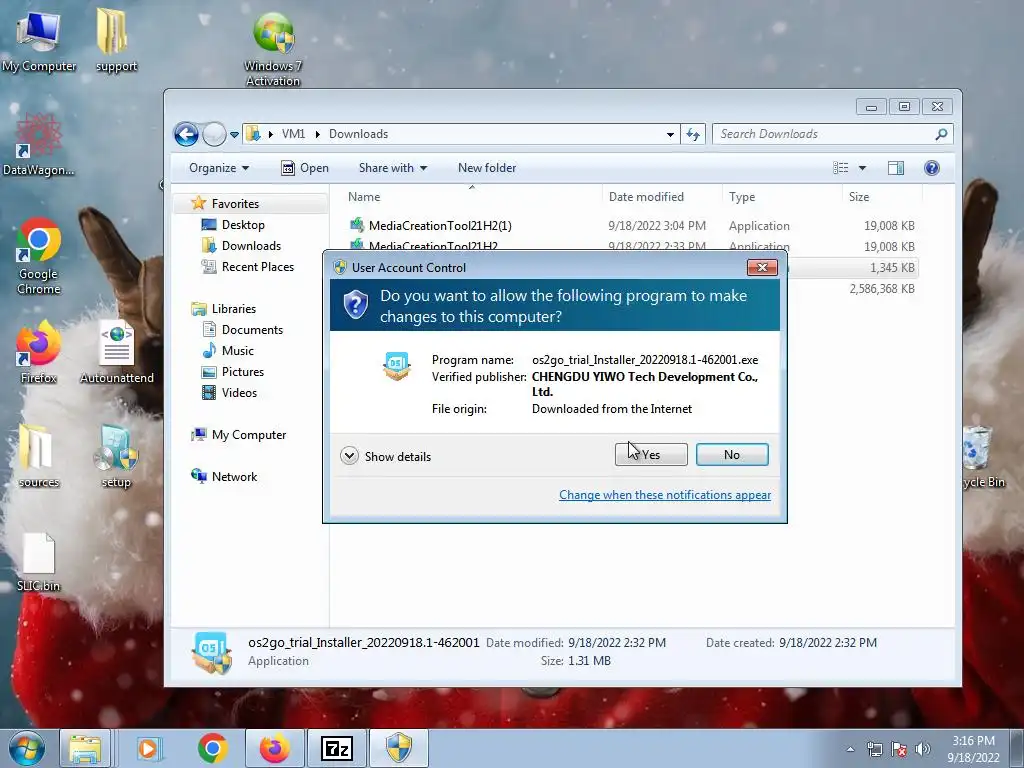
Task: Open Firefox from the taskbar
Action: tap(275, 748)
